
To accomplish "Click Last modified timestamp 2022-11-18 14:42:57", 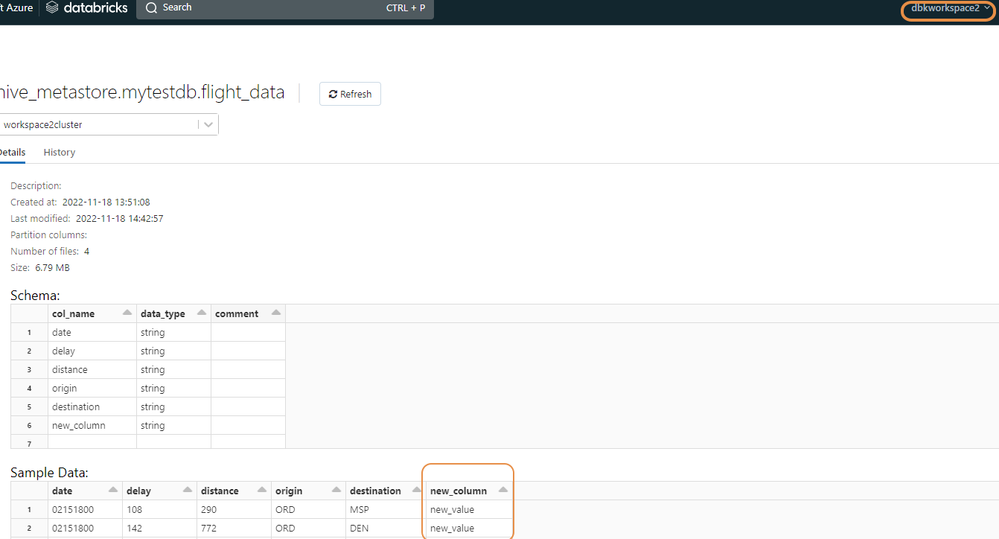I will (120, 219).
